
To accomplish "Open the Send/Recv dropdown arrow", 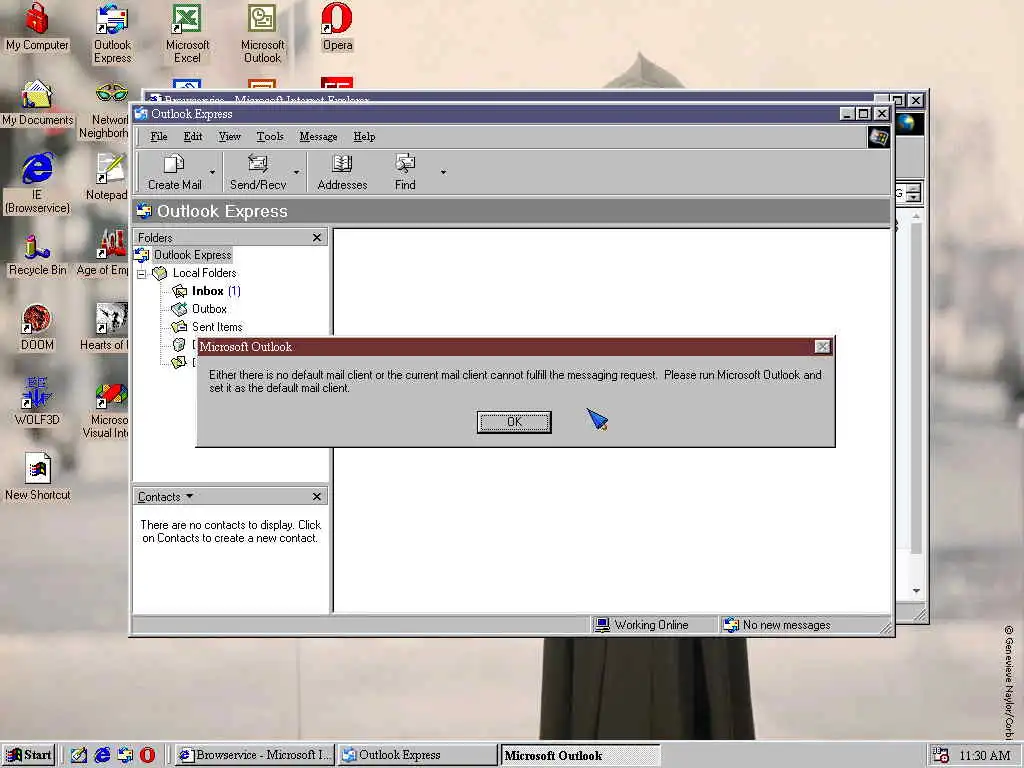I will [296, 172].
